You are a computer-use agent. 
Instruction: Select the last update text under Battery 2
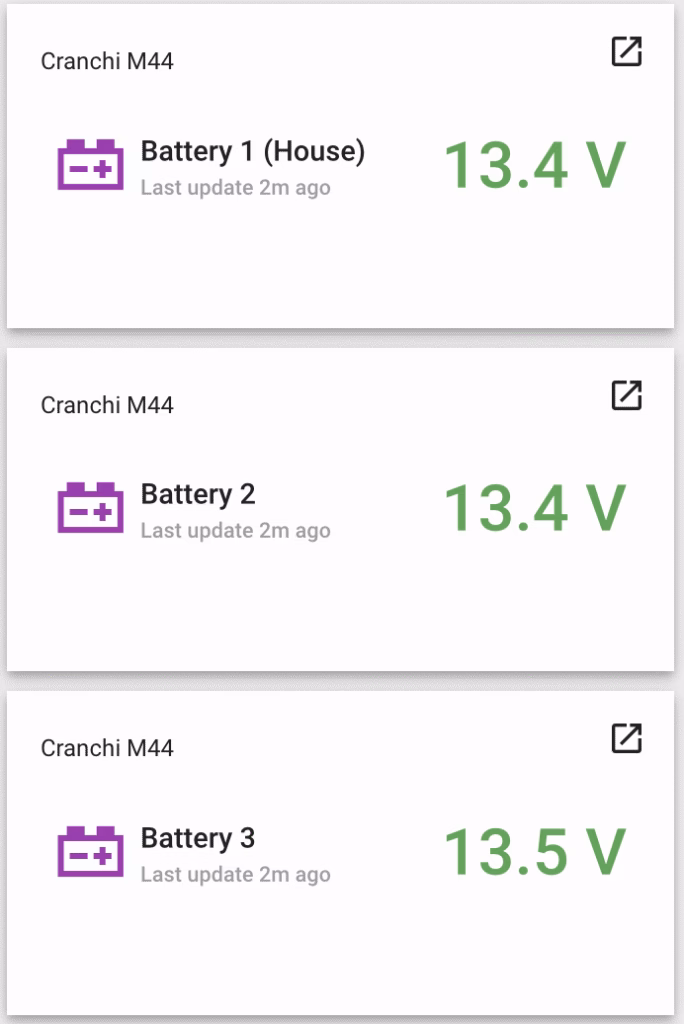point(235,531)
